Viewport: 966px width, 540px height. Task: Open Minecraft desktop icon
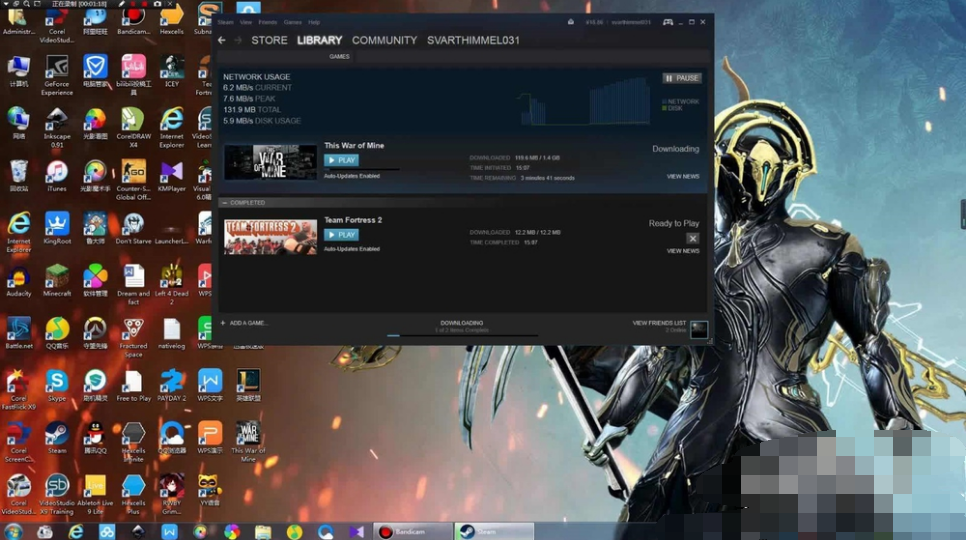click(x=57, y=281)
